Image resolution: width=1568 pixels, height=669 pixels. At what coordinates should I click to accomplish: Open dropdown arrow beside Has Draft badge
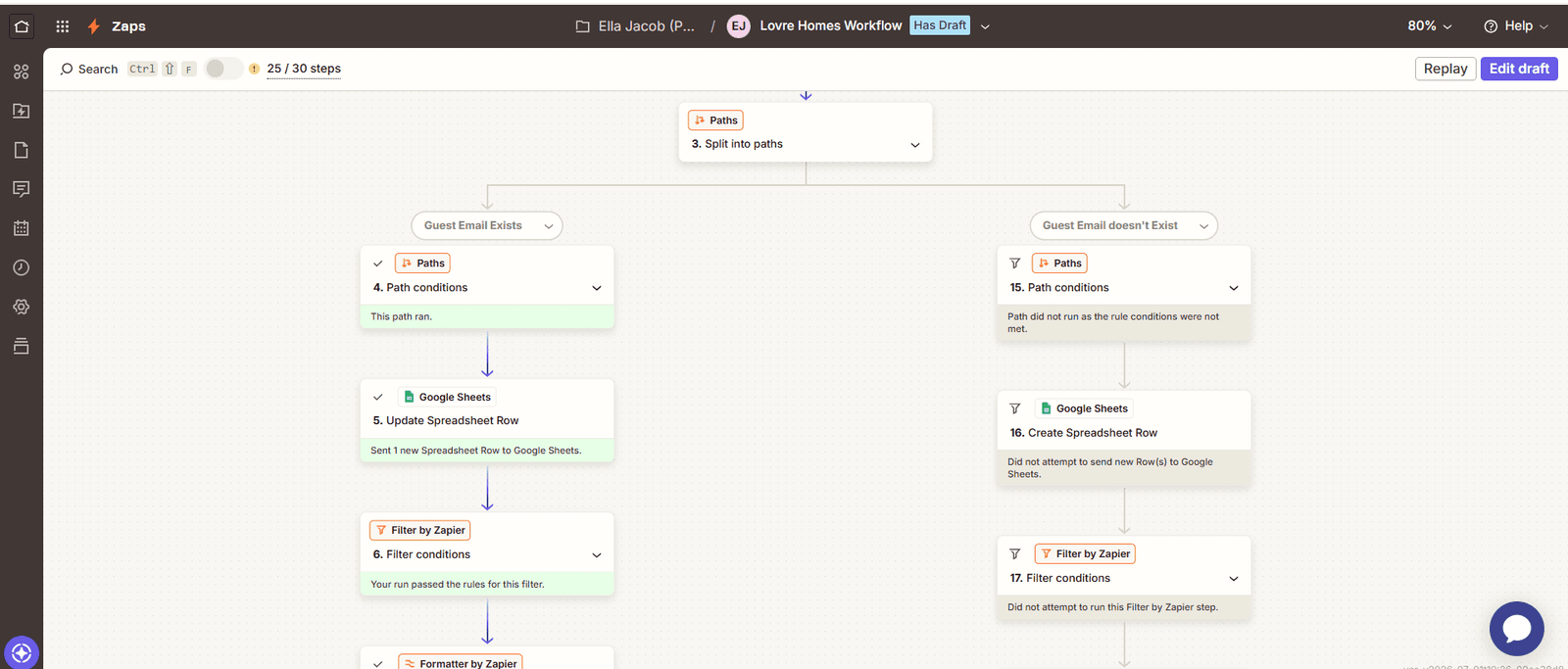pos(985,26)
